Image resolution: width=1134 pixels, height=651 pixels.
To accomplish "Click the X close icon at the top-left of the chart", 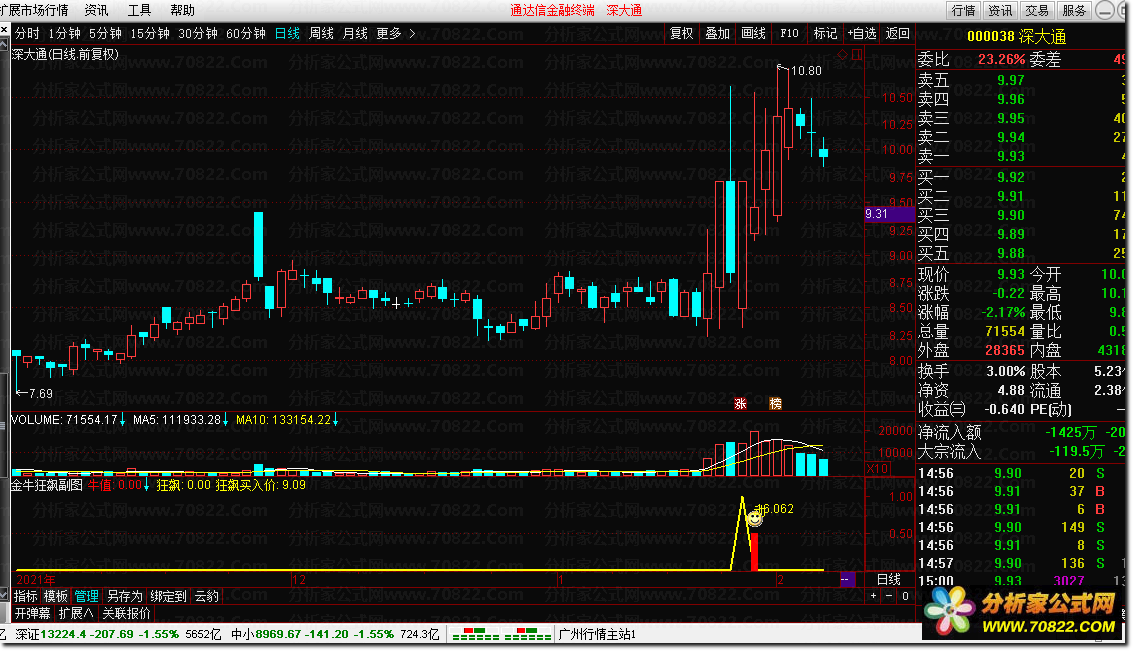I will point(4,30).
